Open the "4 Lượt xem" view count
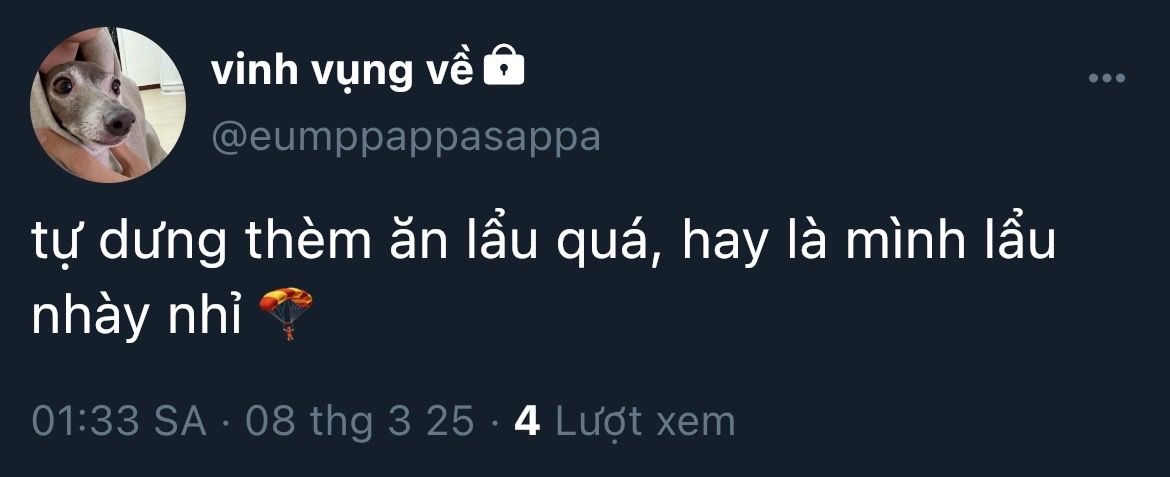The height and width of the screenshot is (477, 1170). tap(625, 422)
